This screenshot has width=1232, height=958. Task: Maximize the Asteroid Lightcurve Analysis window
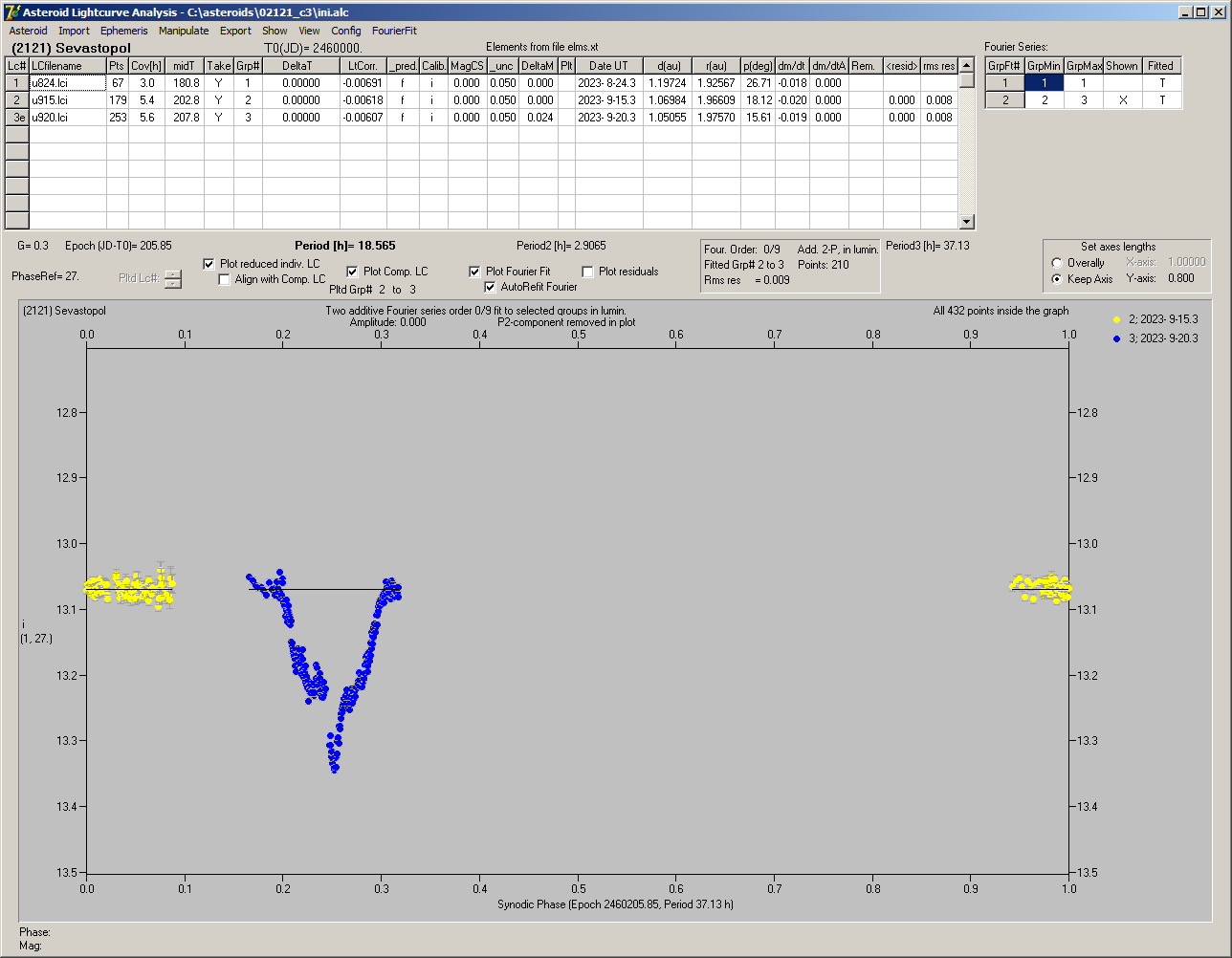pos(1201,11)
